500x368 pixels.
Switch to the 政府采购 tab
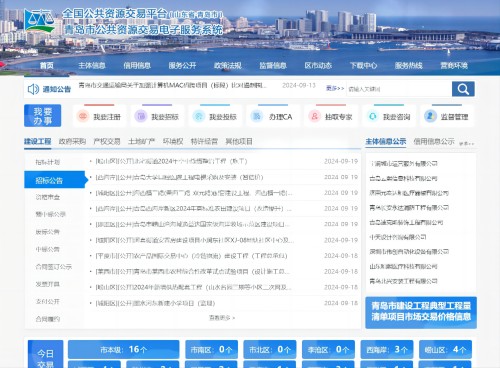pyautogui.click(x=72, y=141)
